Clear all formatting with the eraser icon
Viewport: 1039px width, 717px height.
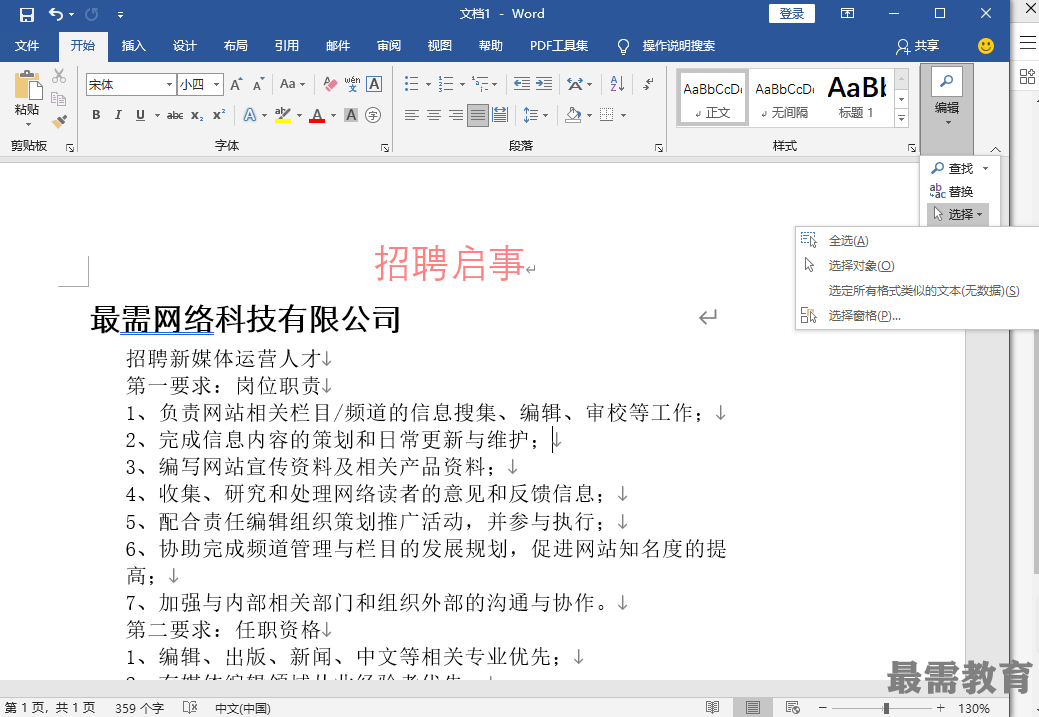330,84
